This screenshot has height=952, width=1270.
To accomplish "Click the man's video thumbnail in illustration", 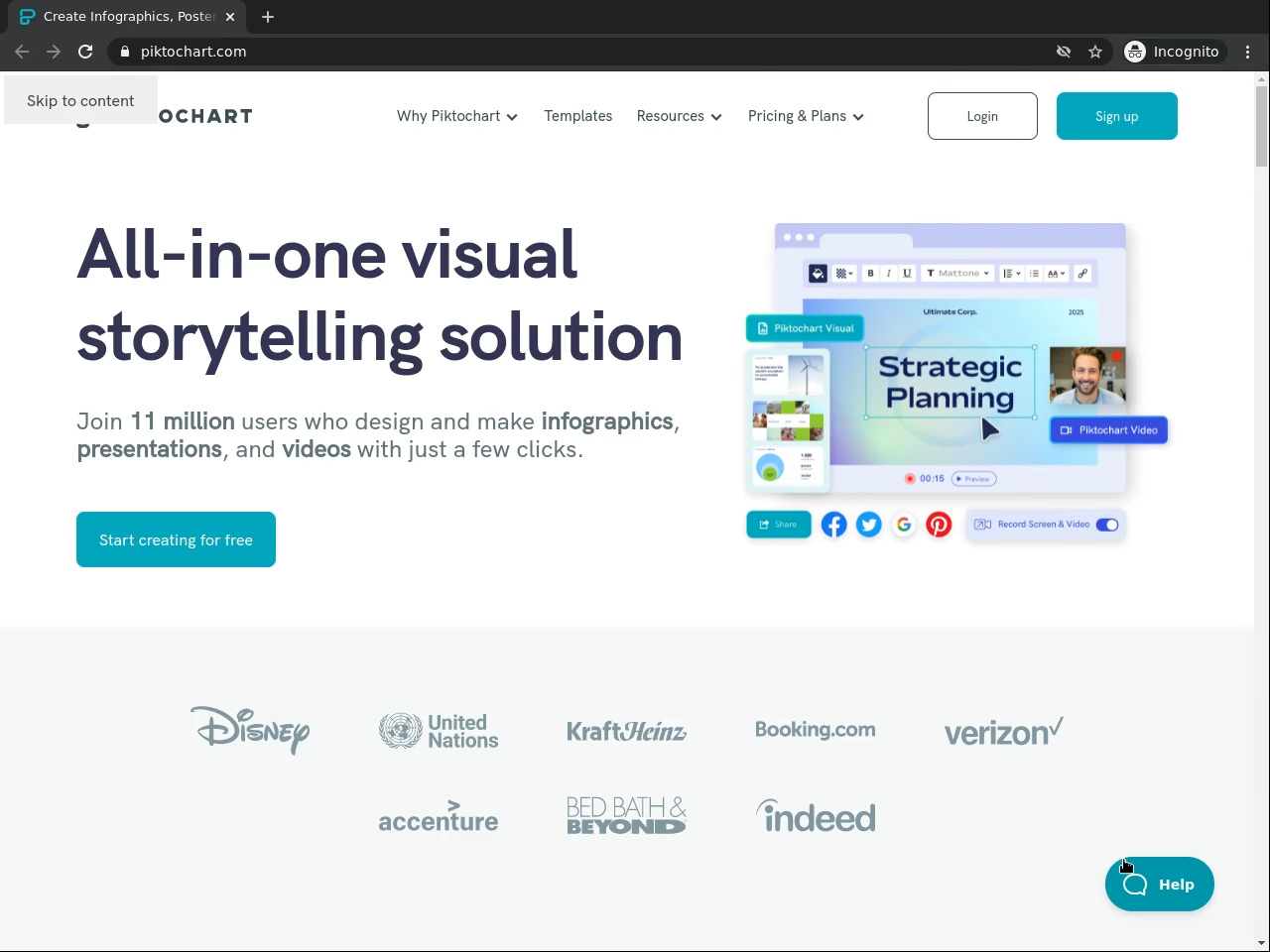I will tap(1087, 376).
